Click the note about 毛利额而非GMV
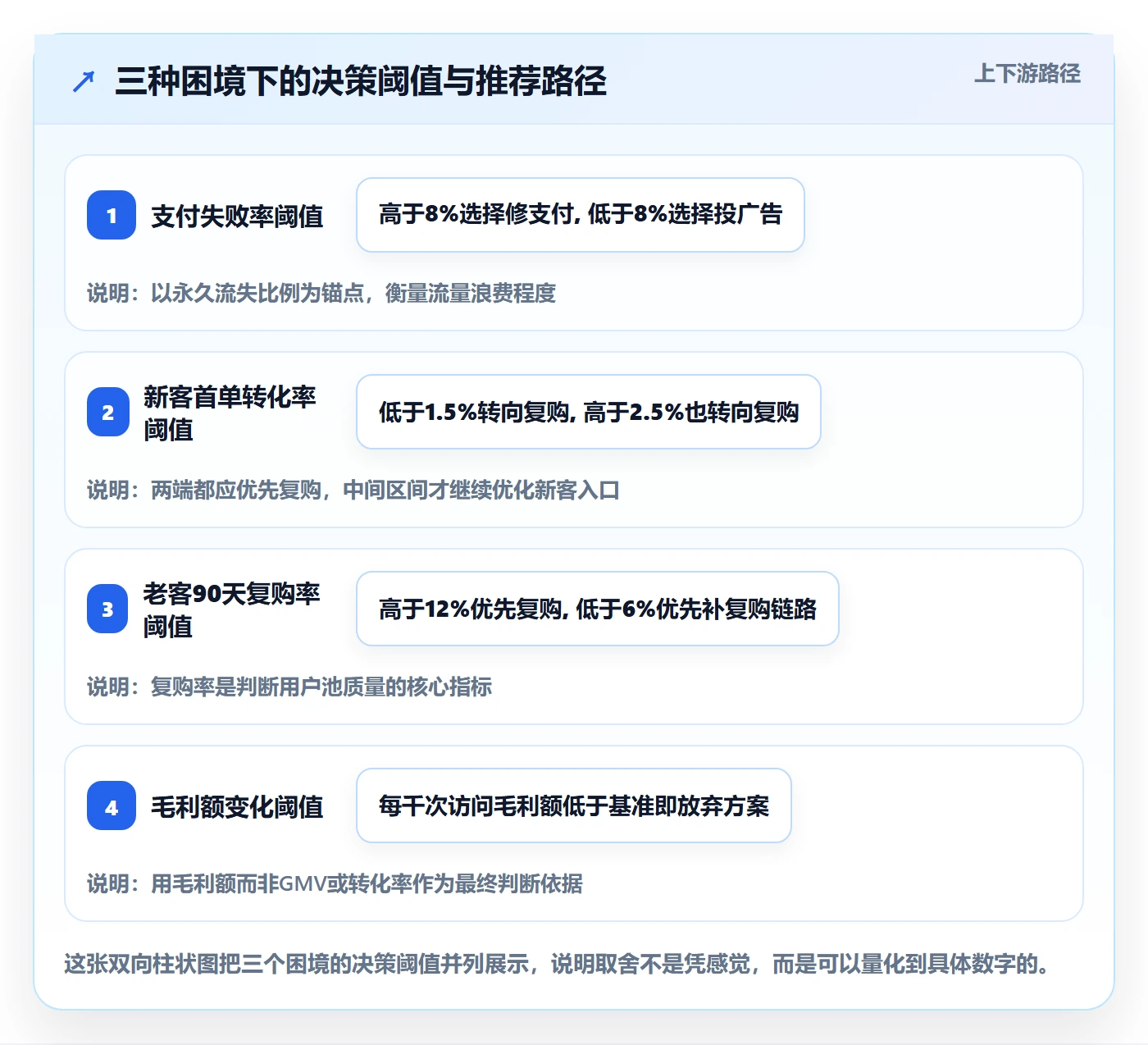This screenshot has height=1045, width=1148. coord(335,883)
